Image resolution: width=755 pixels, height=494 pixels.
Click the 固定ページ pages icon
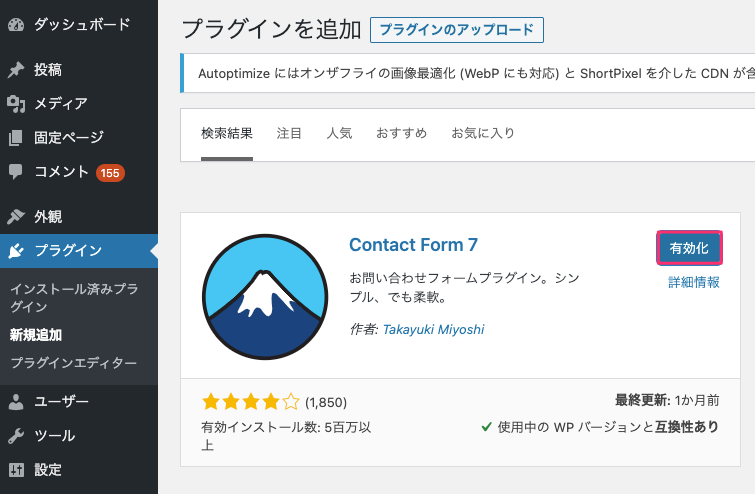pyautogui.click(x=16, y=138)
